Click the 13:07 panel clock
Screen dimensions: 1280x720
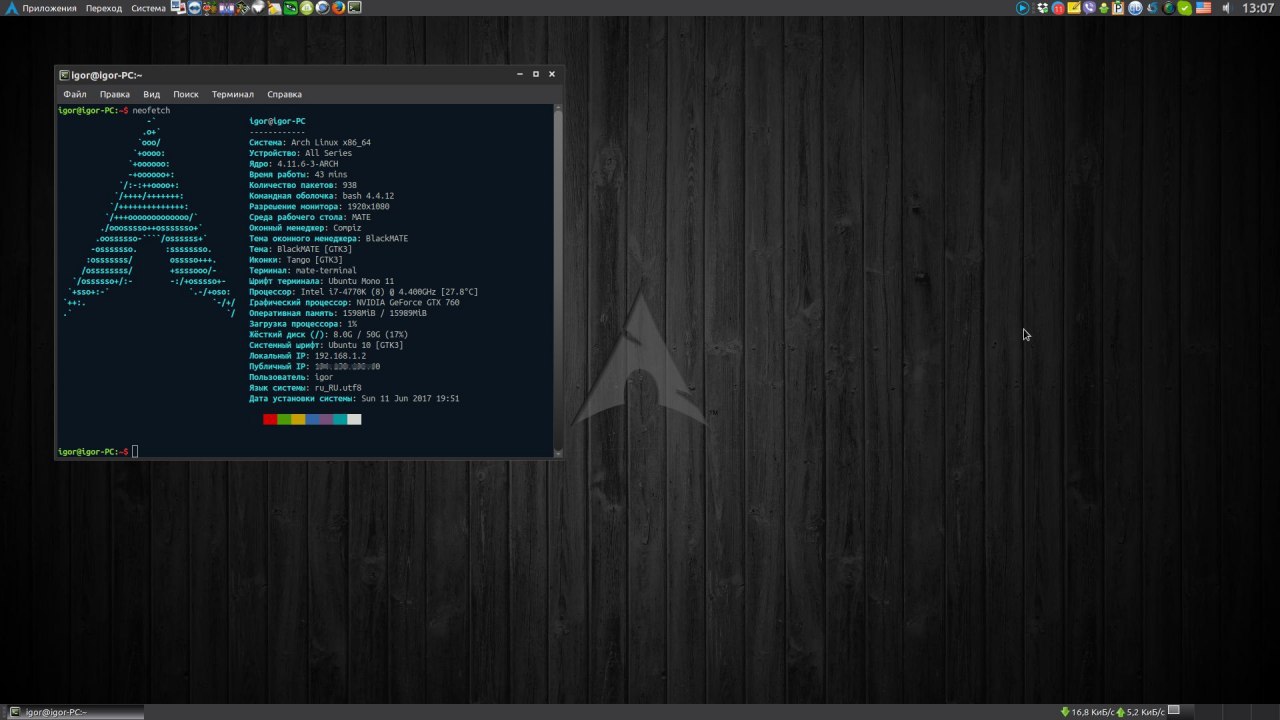click(x=1258, y=8)
